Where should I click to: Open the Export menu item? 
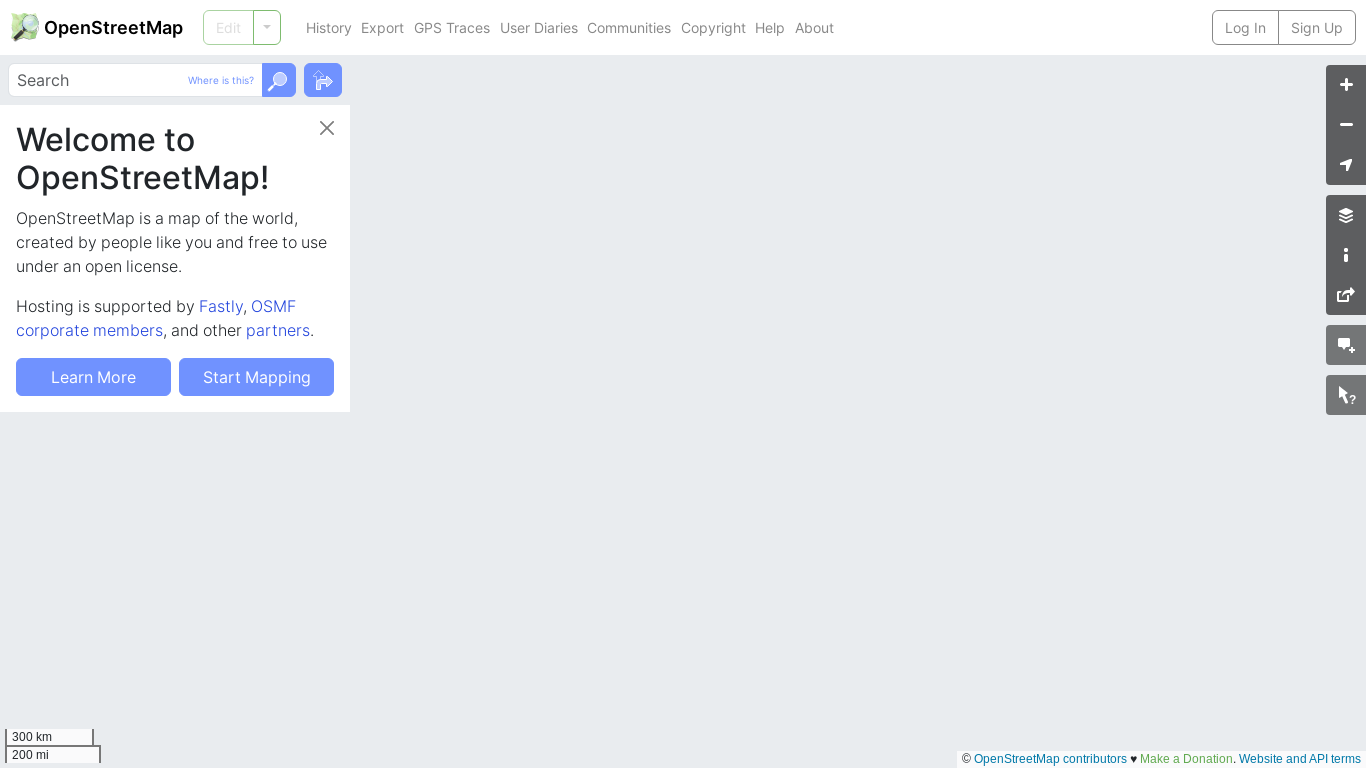point(382,28)
